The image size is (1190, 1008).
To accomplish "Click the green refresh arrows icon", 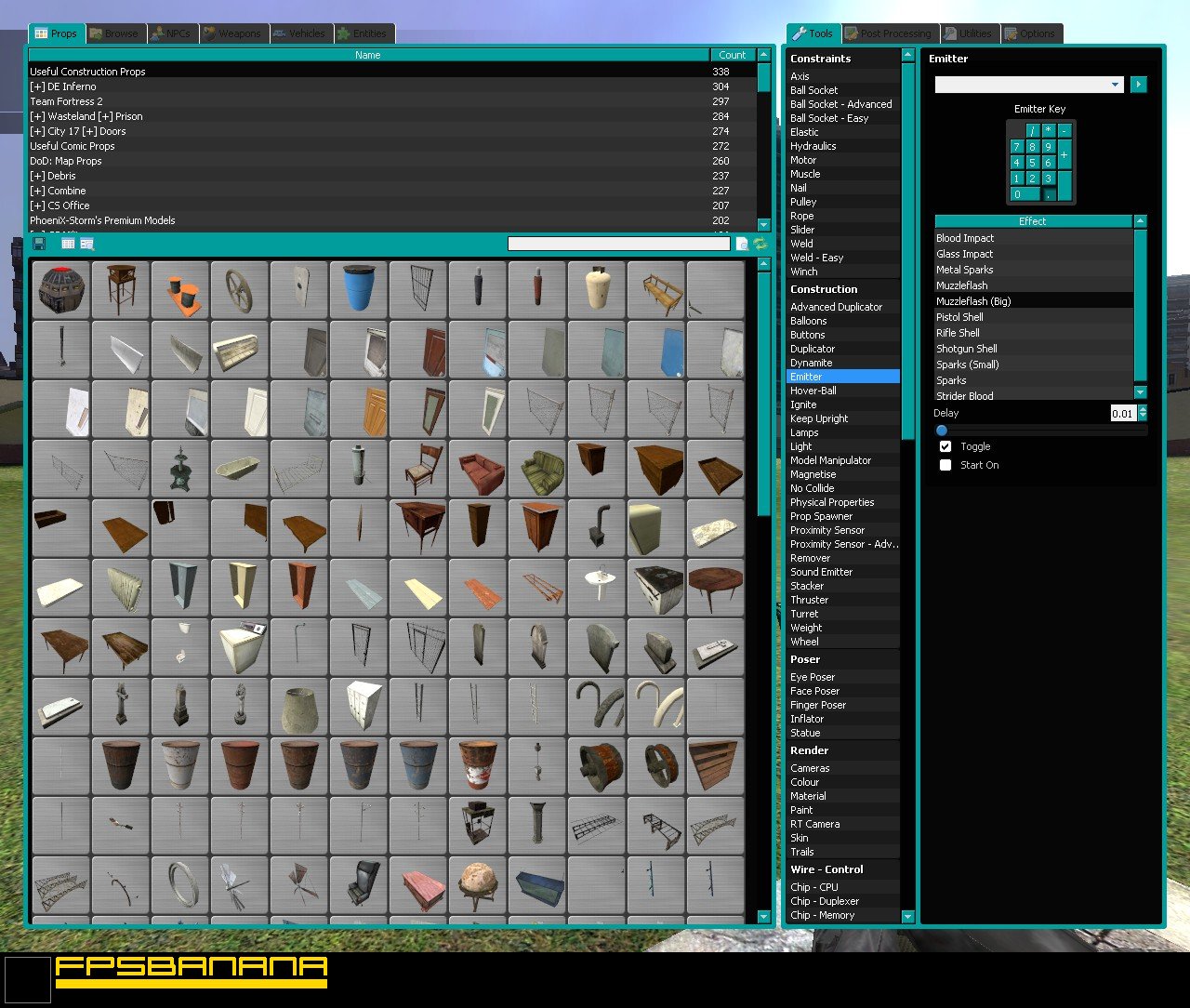I will (x=760, y=244).
